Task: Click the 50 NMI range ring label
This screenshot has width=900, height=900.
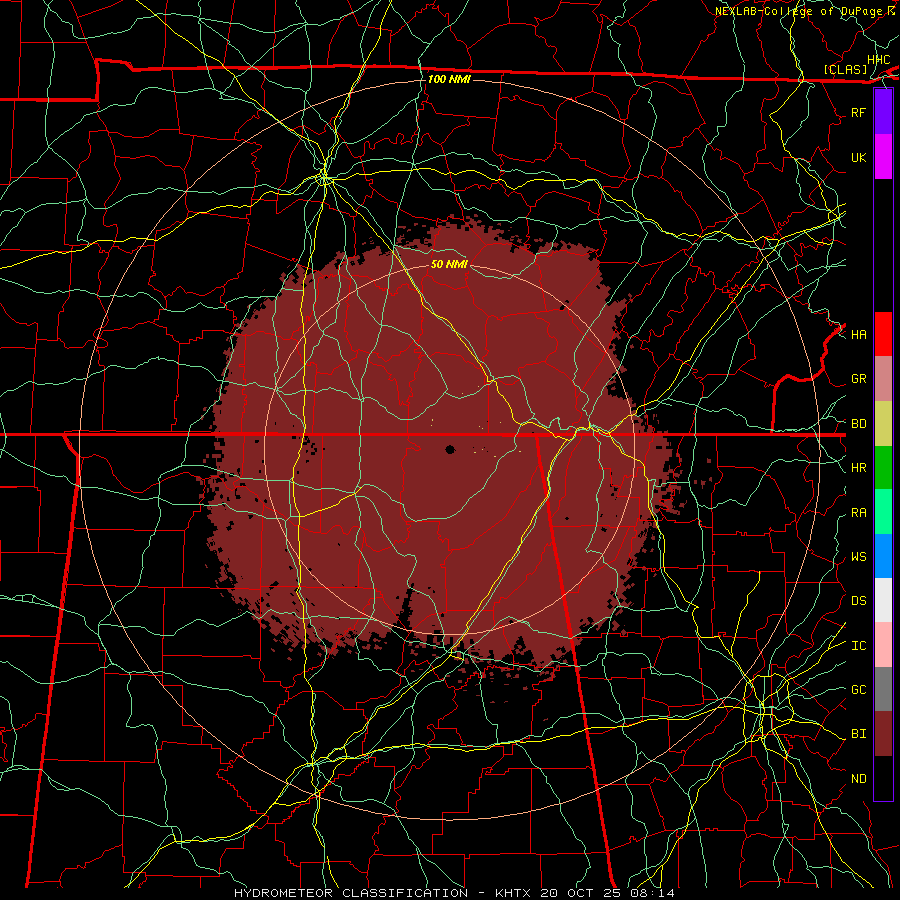Action: point(449,264)
